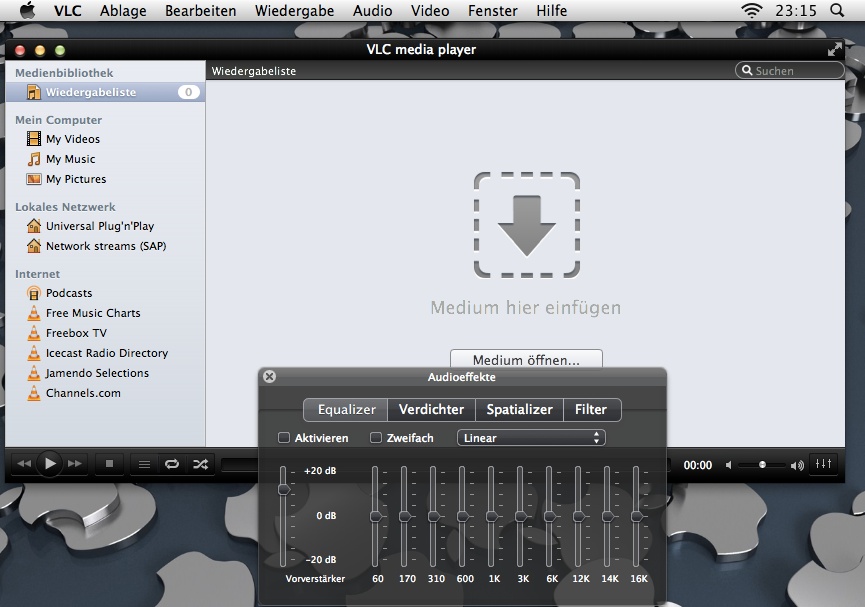Toggle the playlist view icon
This screenshot has width=865, height=607.
pos(144,464)
